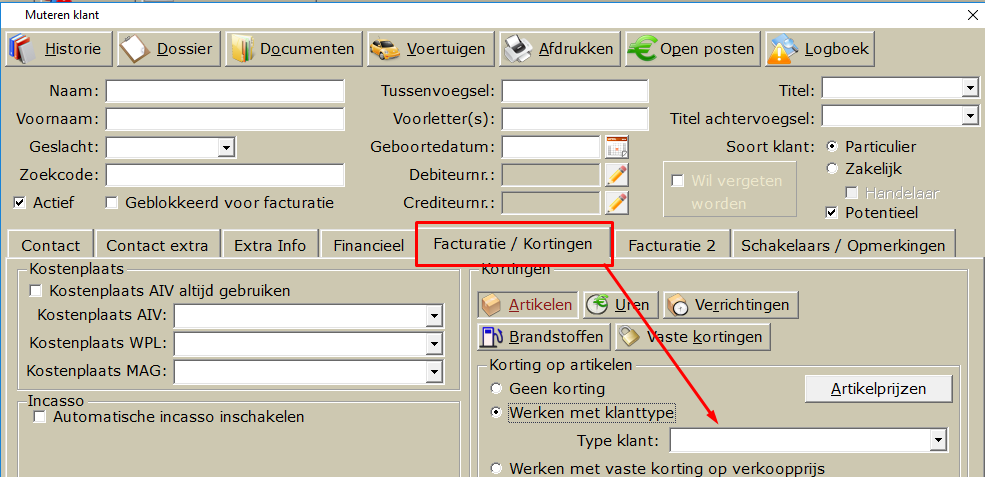
Task: Select Particulier customer type radio
Action: pyautogui.click(x=832, y=146)
